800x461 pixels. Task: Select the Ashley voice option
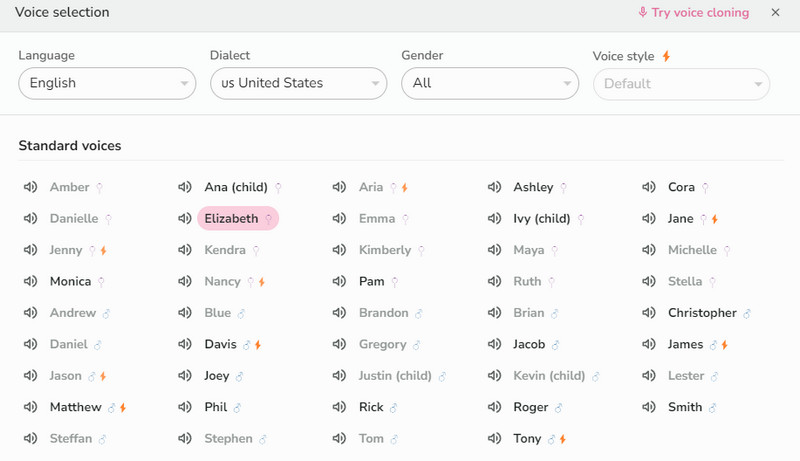[533, 187]
